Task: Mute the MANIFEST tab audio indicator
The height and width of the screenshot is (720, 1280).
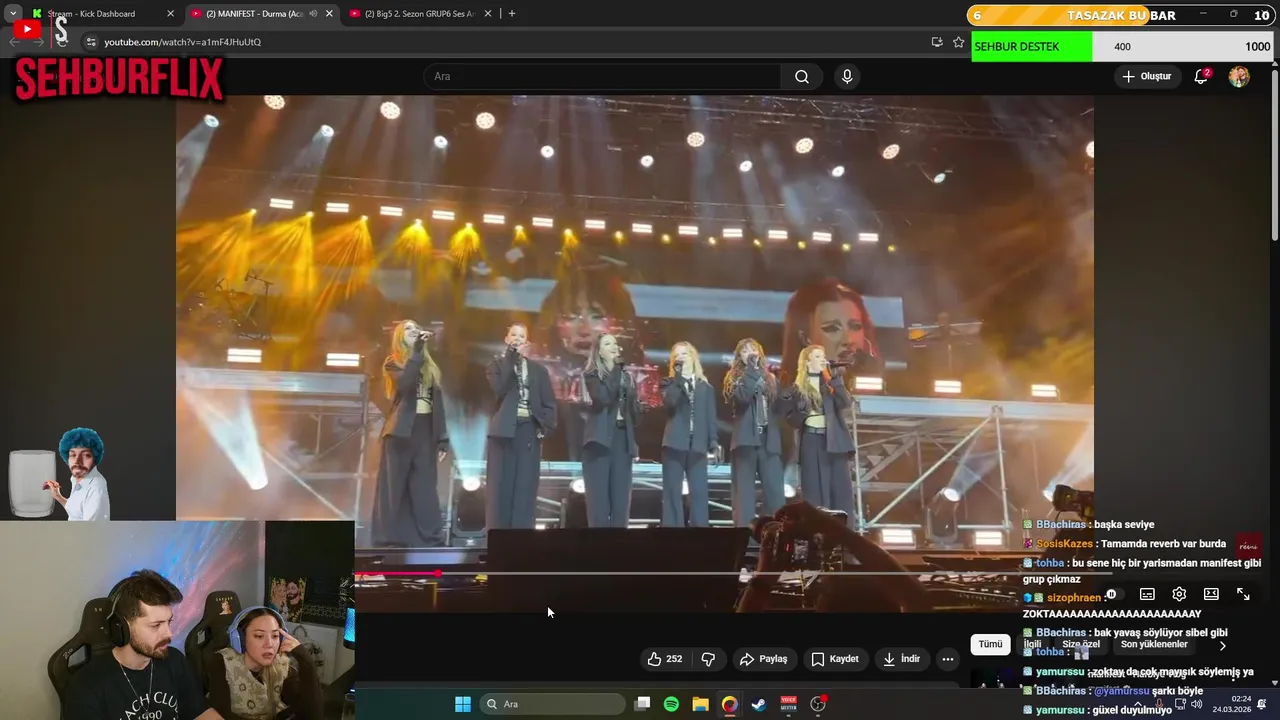Action: (x=313, y=14)
